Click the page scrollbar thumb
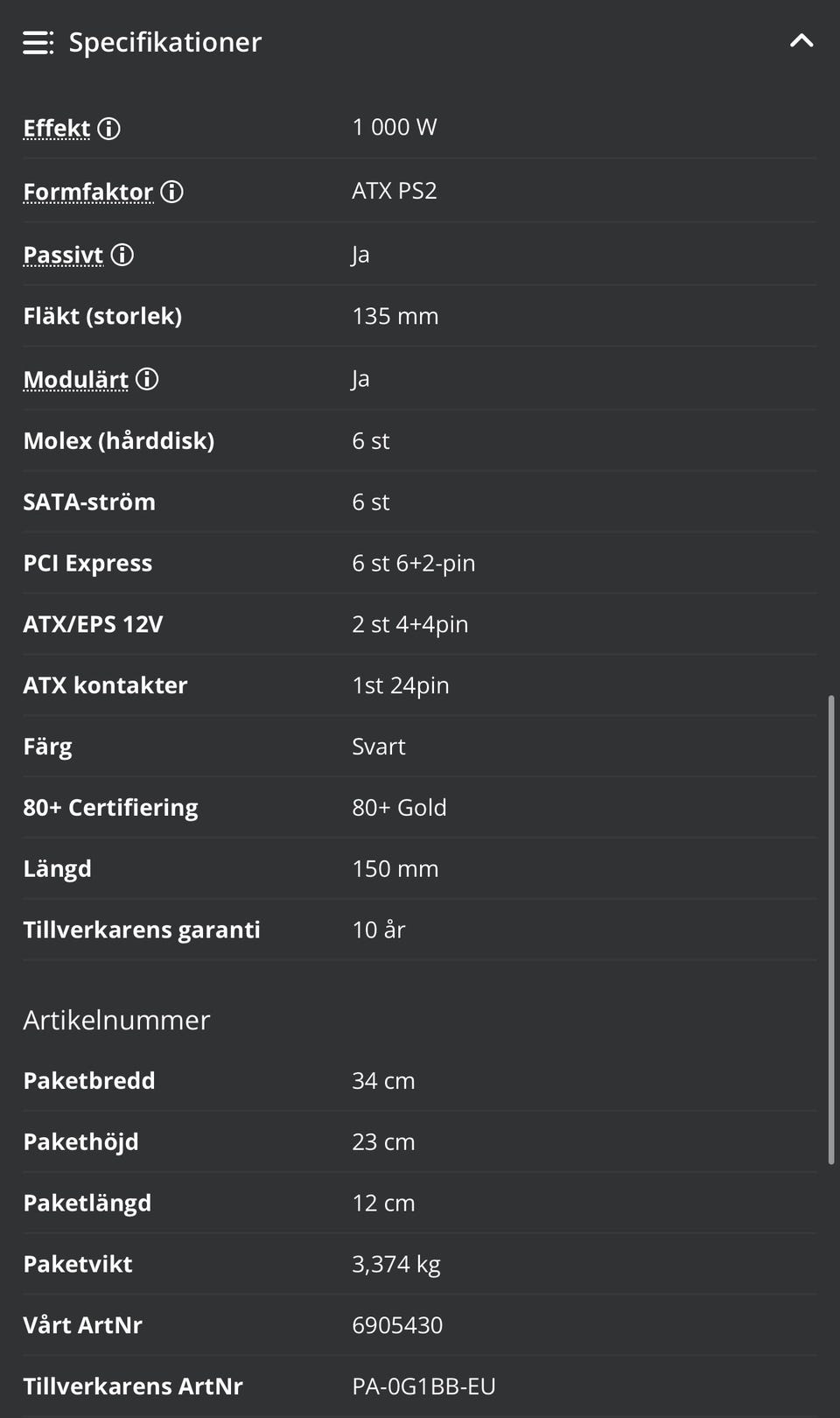 click(x=831, y=928)
